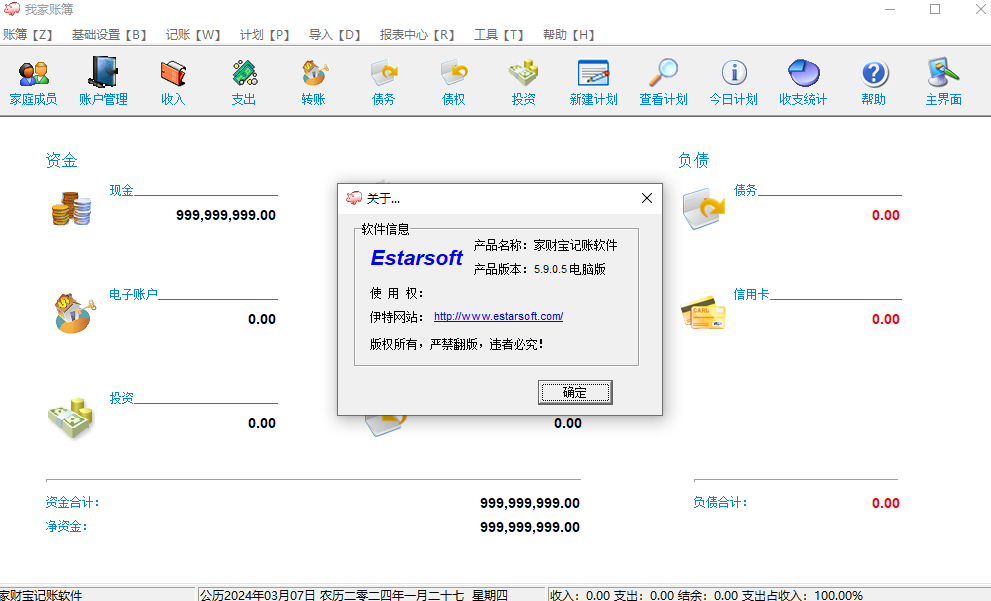Select the 收入 income toolbar icon
The width and height of the screenshot is (991, 601).
(173, 81)
